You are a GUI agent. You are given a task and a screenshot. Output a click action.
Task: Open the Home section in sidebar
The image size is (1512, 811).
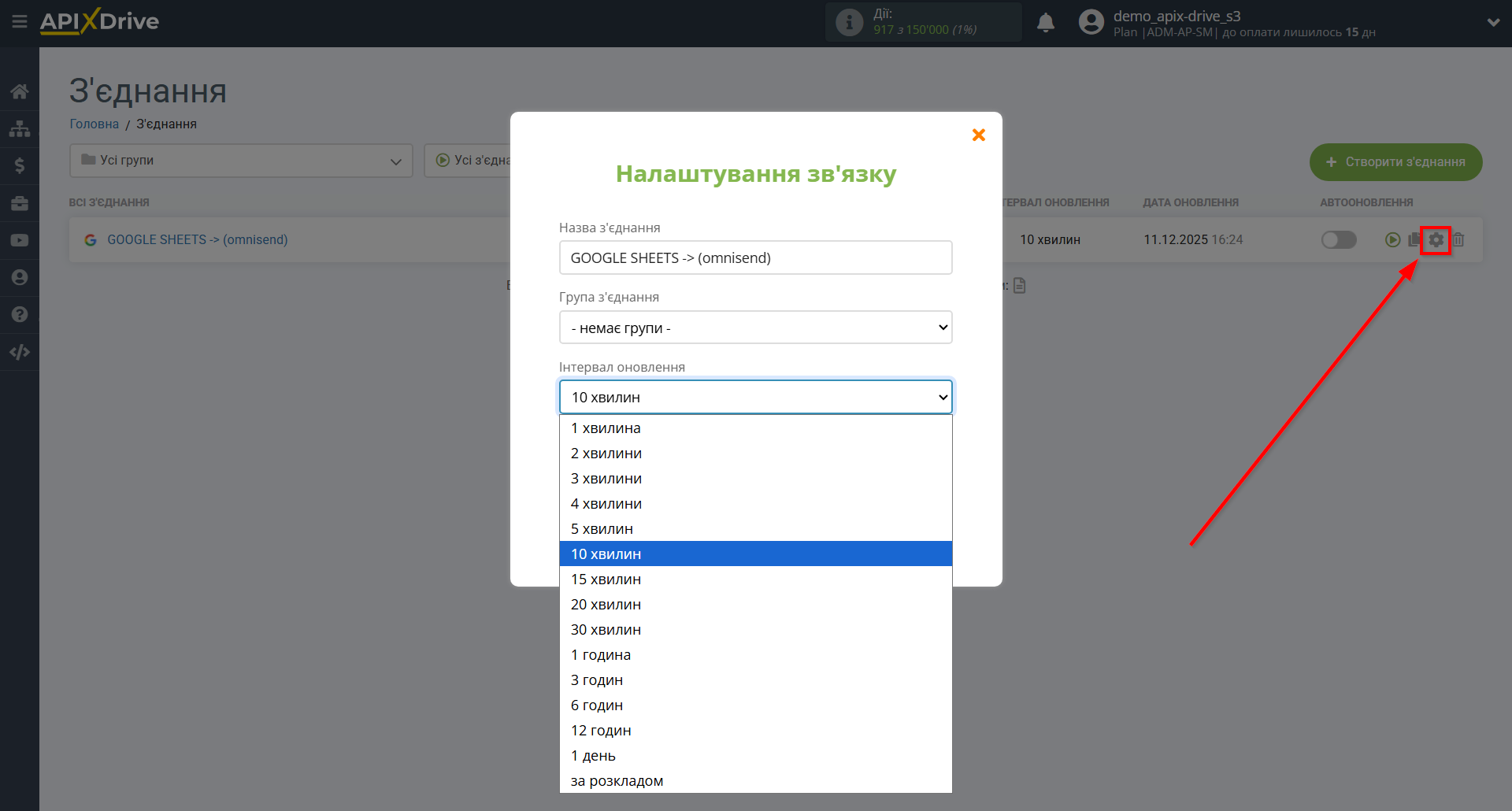click(x=19, y=91)
